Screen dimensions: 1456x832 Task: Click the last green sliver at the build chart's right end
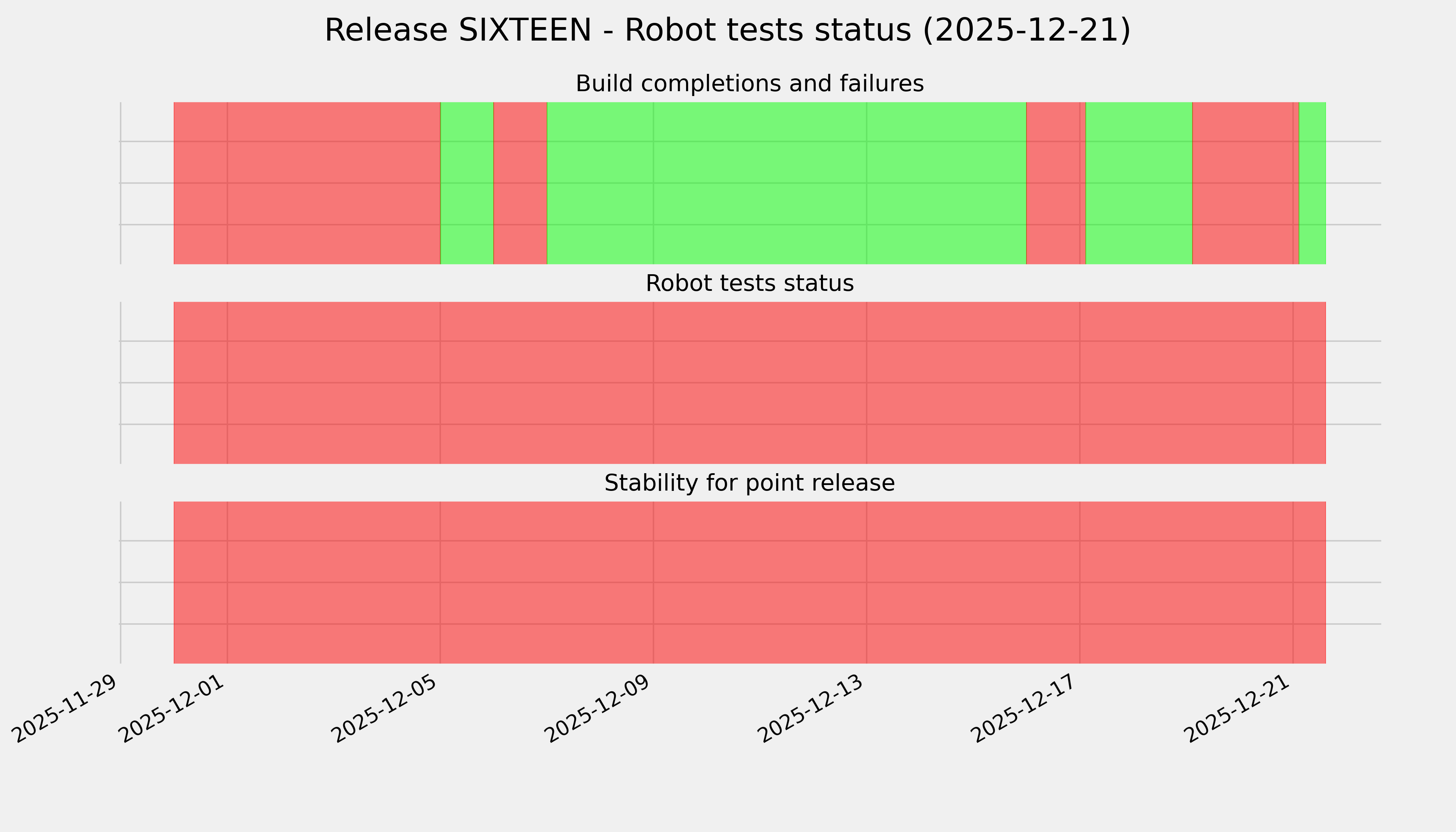(1312, 183)
